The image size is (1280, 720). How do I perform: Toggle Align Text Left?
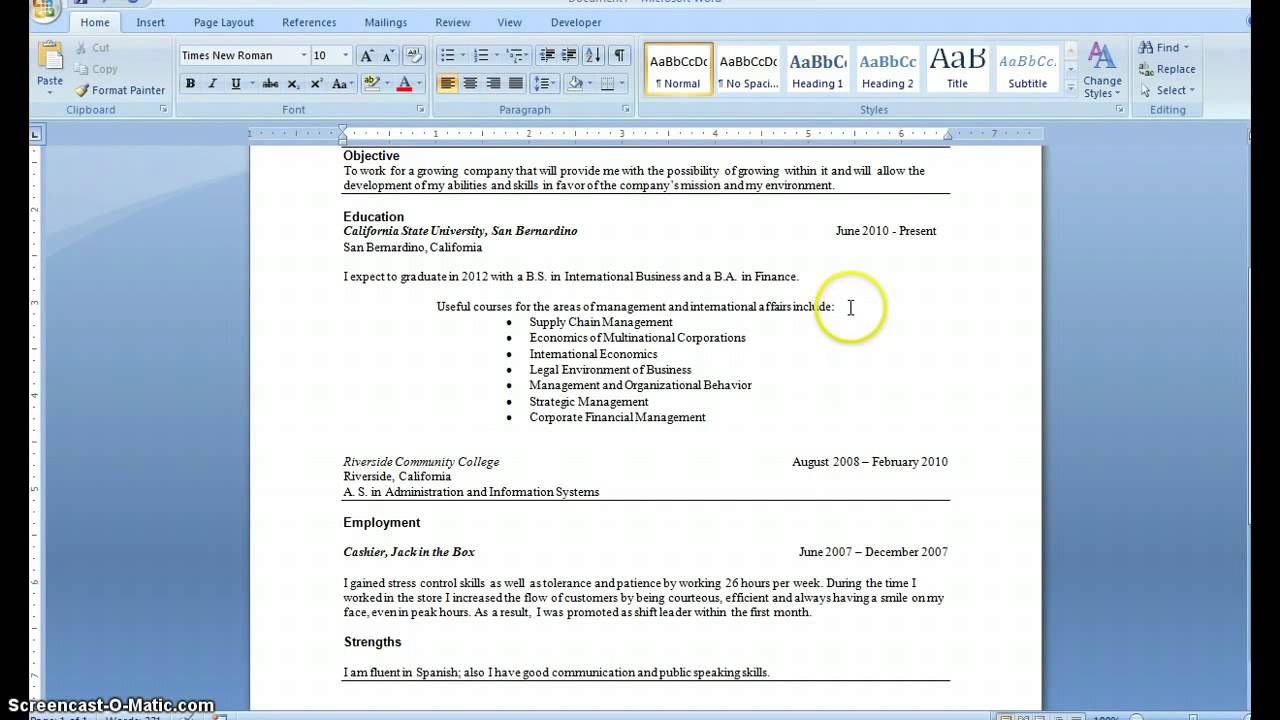(447, 84)
